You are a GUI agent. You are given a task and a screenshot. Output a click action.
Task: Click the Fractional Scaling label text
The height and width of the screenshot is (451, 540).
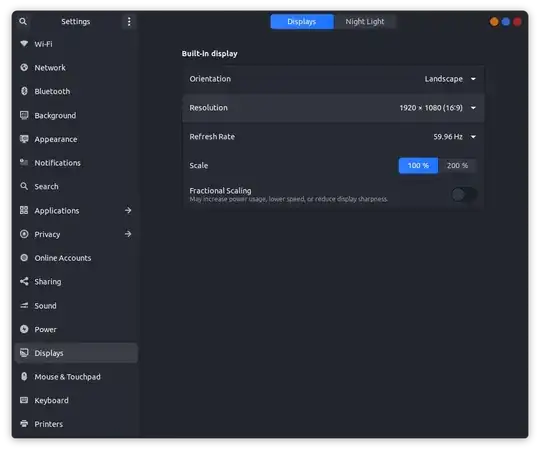pyautogui.click(x=220, y=191)
